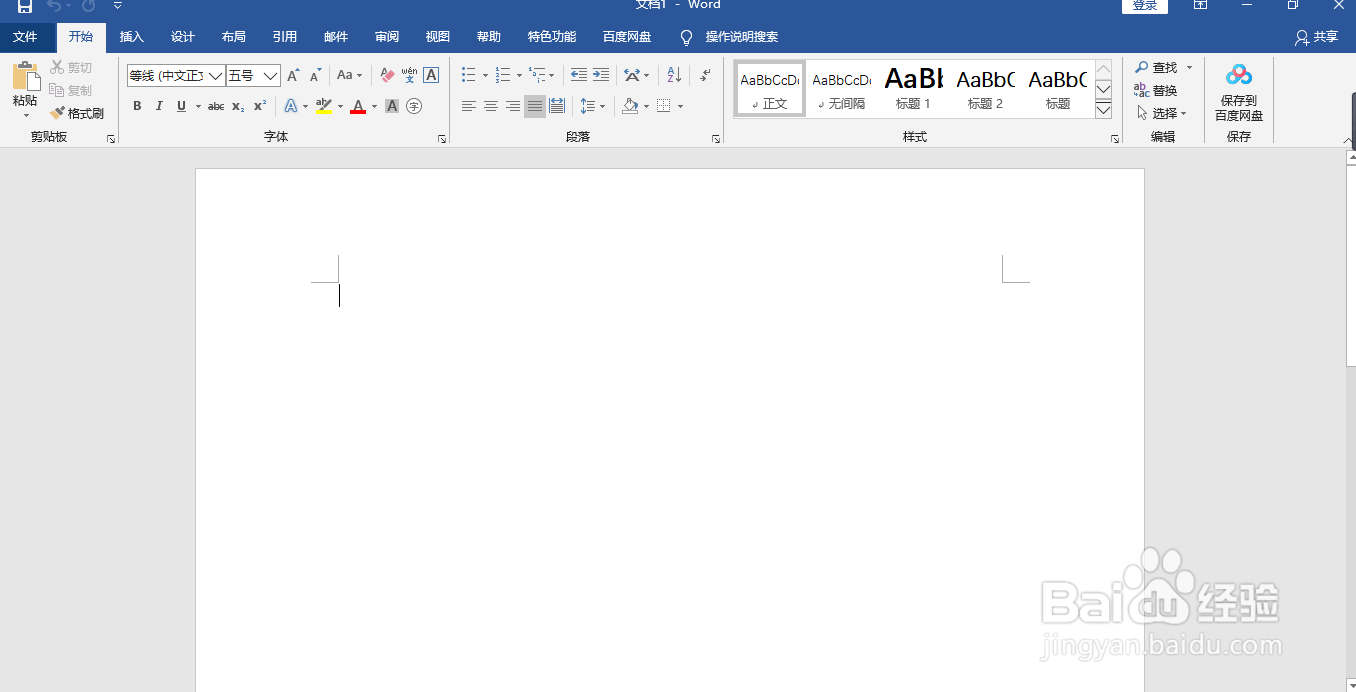The height and width of the screenshot is (692, 1356).
Task: Click the disabled Cut button
Action: tap(71, 67)
